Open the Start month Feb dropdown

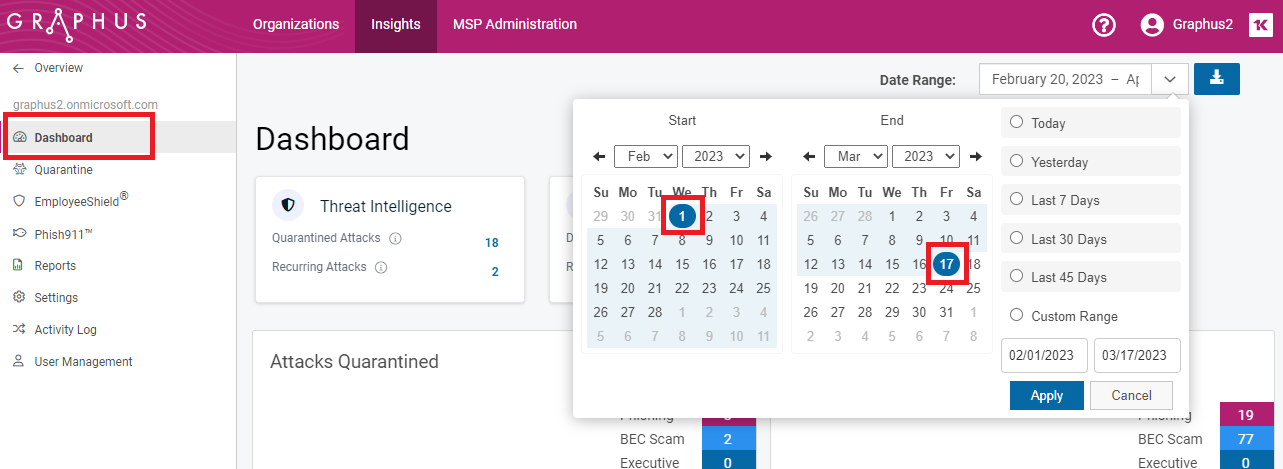click(x=646, y=156)
